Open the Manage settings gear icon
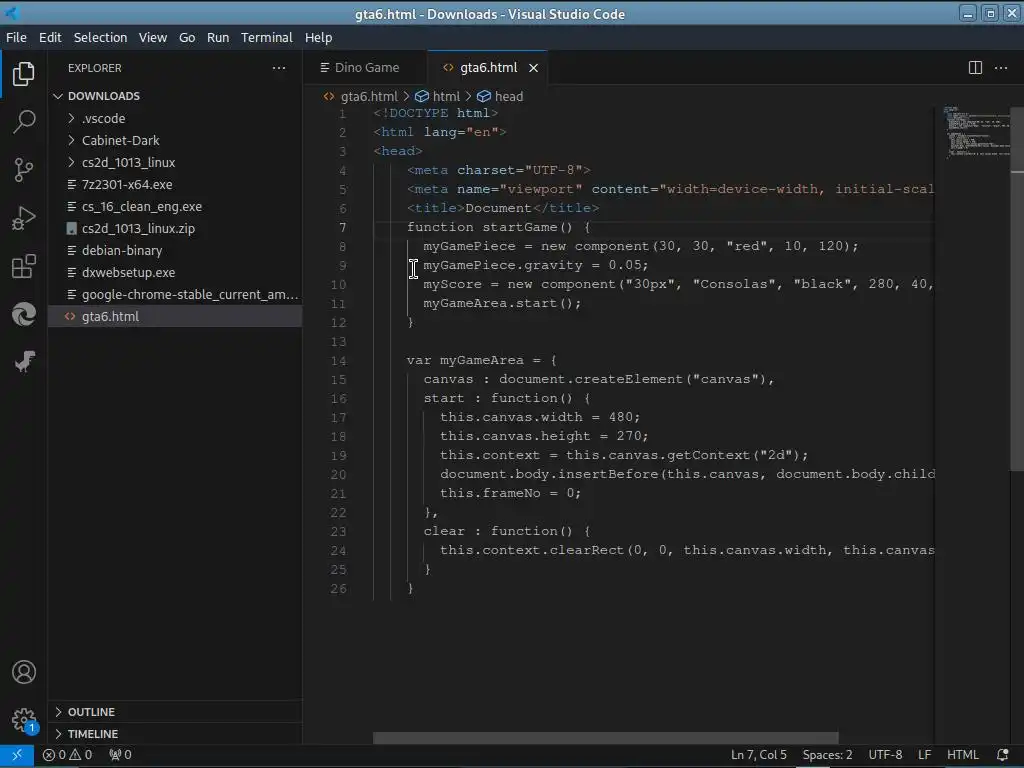Image resolution: width=1024 pixels, height=768 pixels. click(x=24, y=720)
